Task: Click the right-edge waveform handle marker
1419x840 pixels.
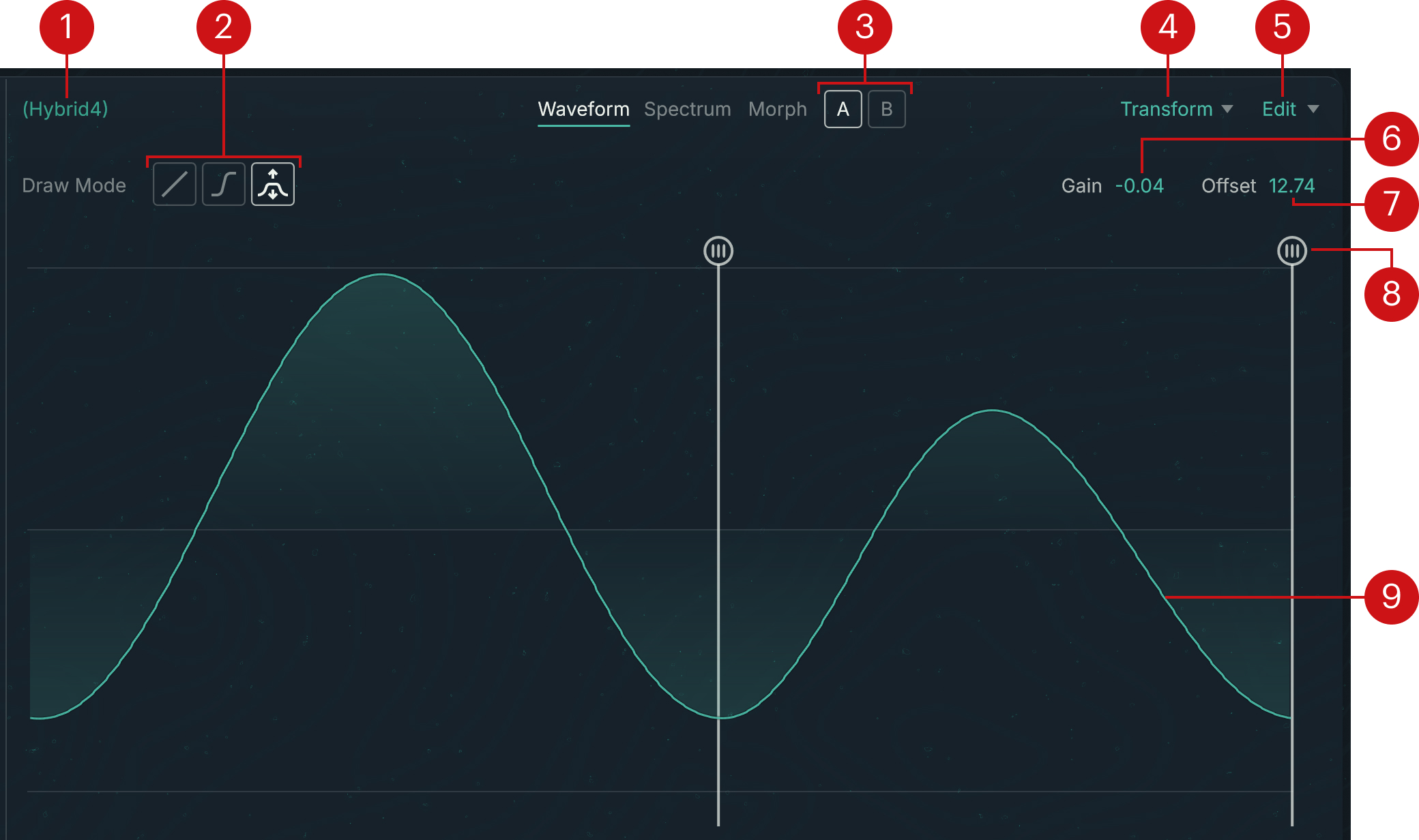Action: pos(1292,251)
